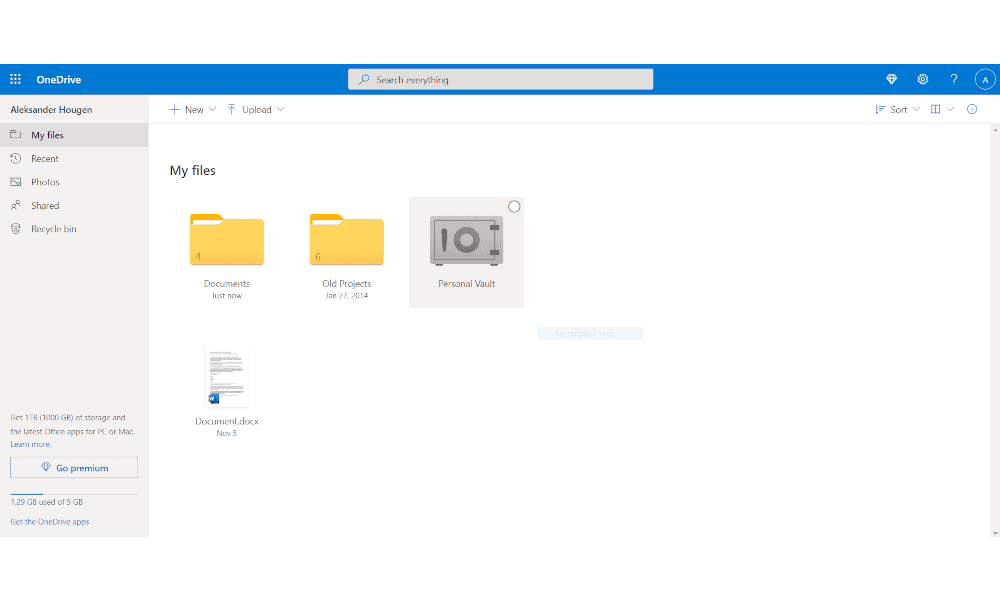Go to Recent in the sidebar
The image size is (1000, 600).
44,159
